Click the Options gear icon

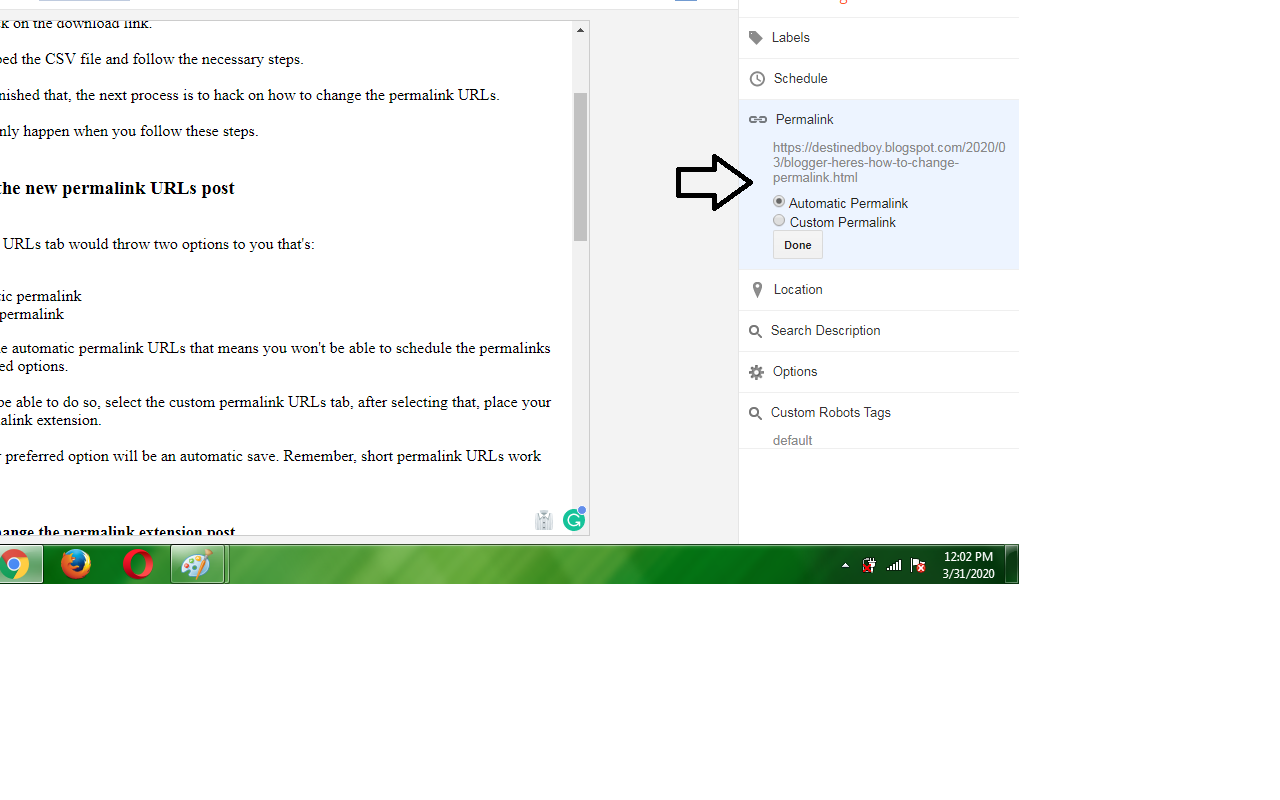756,372
